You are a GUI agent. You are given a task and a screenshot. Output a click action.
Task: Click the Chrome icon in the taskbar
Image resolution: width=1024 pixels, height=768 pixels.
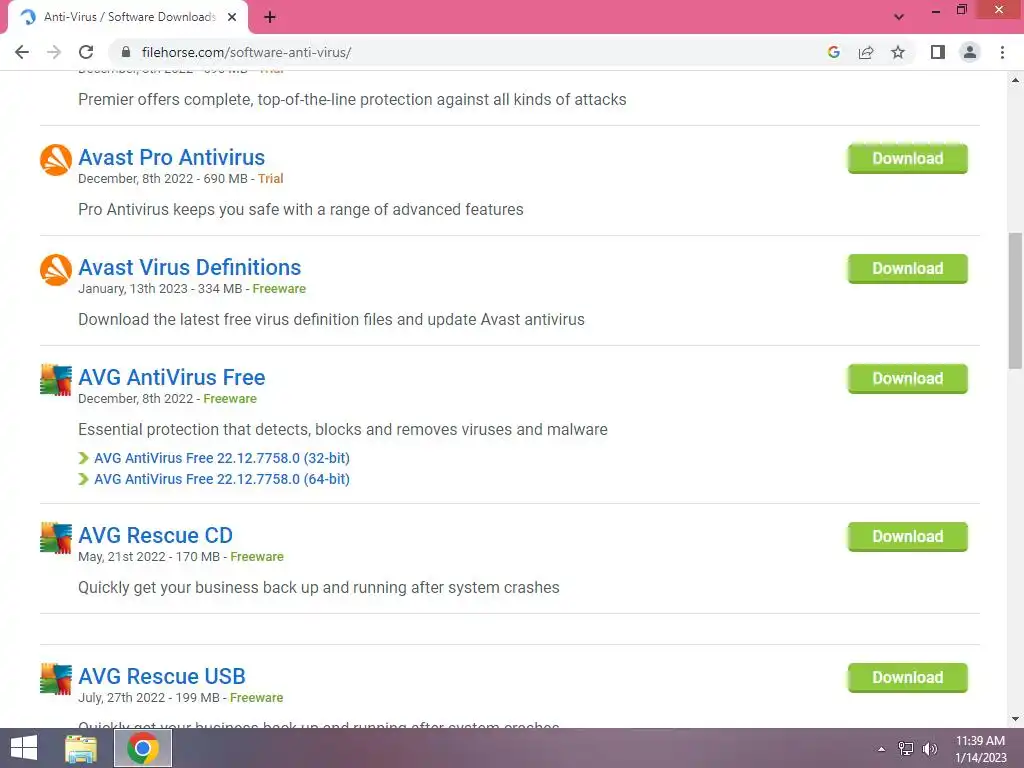[143, 748]
